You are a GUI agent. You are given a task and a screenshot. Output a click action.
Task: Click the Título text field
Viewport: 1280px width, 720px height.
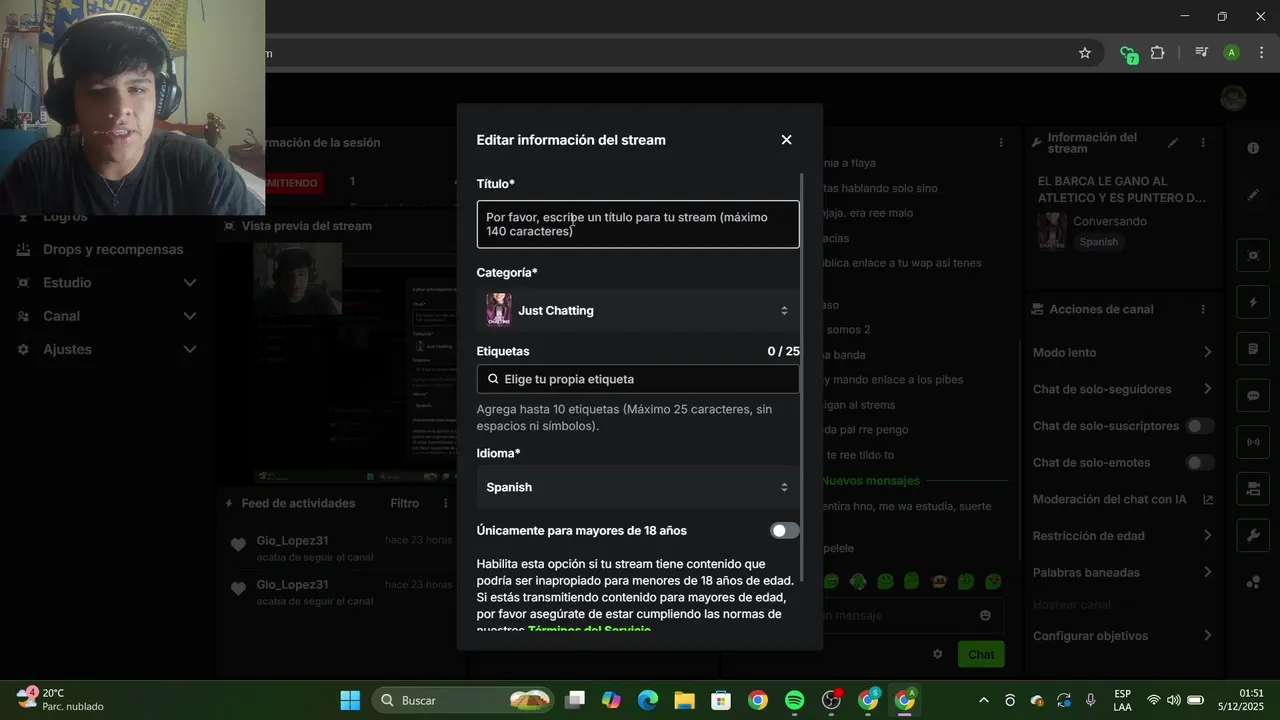coord(638,224)
